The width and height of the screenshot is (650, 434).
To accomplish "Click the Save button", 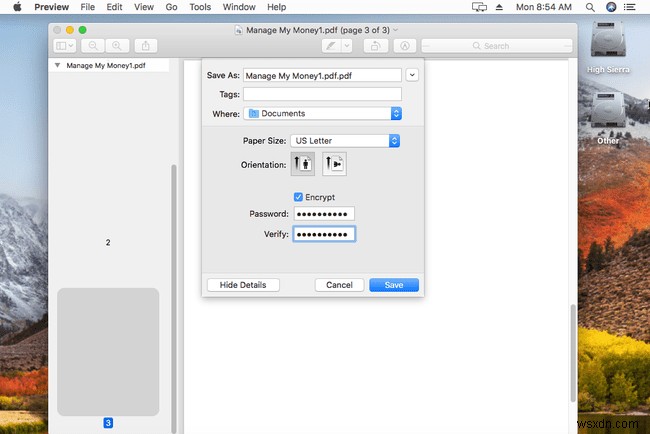I will [x=394, y=285].
